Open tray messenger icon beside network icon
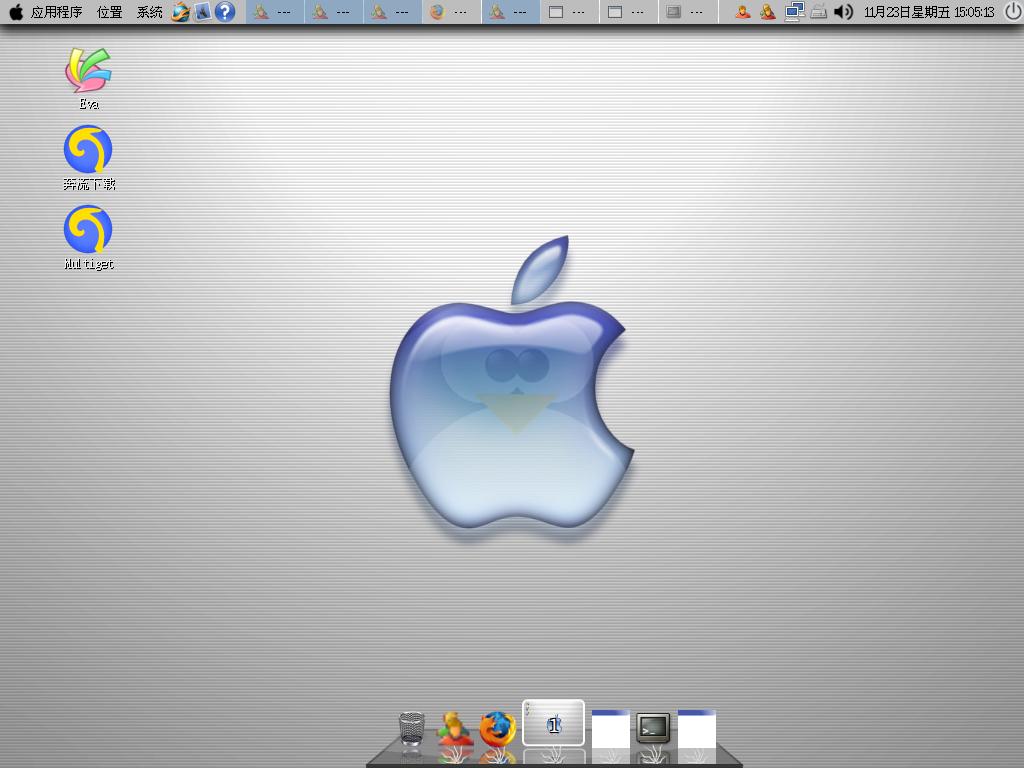Screen dimensions: 1024x768 click(x=767, y=12)
